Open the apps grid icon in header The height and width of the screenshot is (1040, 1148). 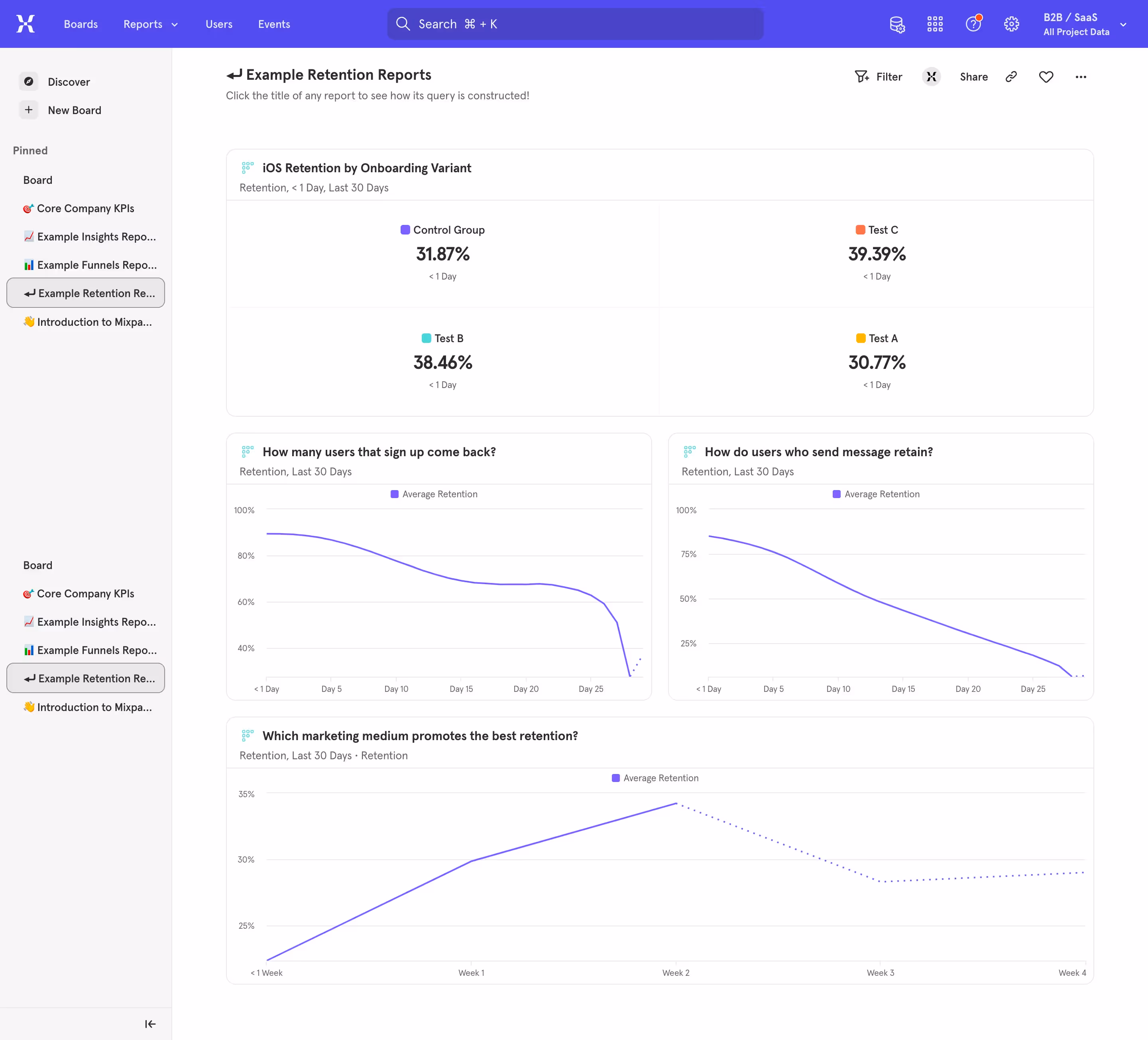(935, 24)
